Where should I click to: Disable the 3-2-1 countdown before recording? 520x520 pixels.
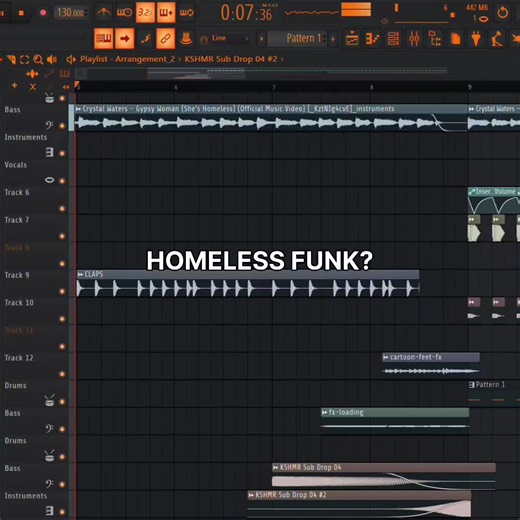145,13
